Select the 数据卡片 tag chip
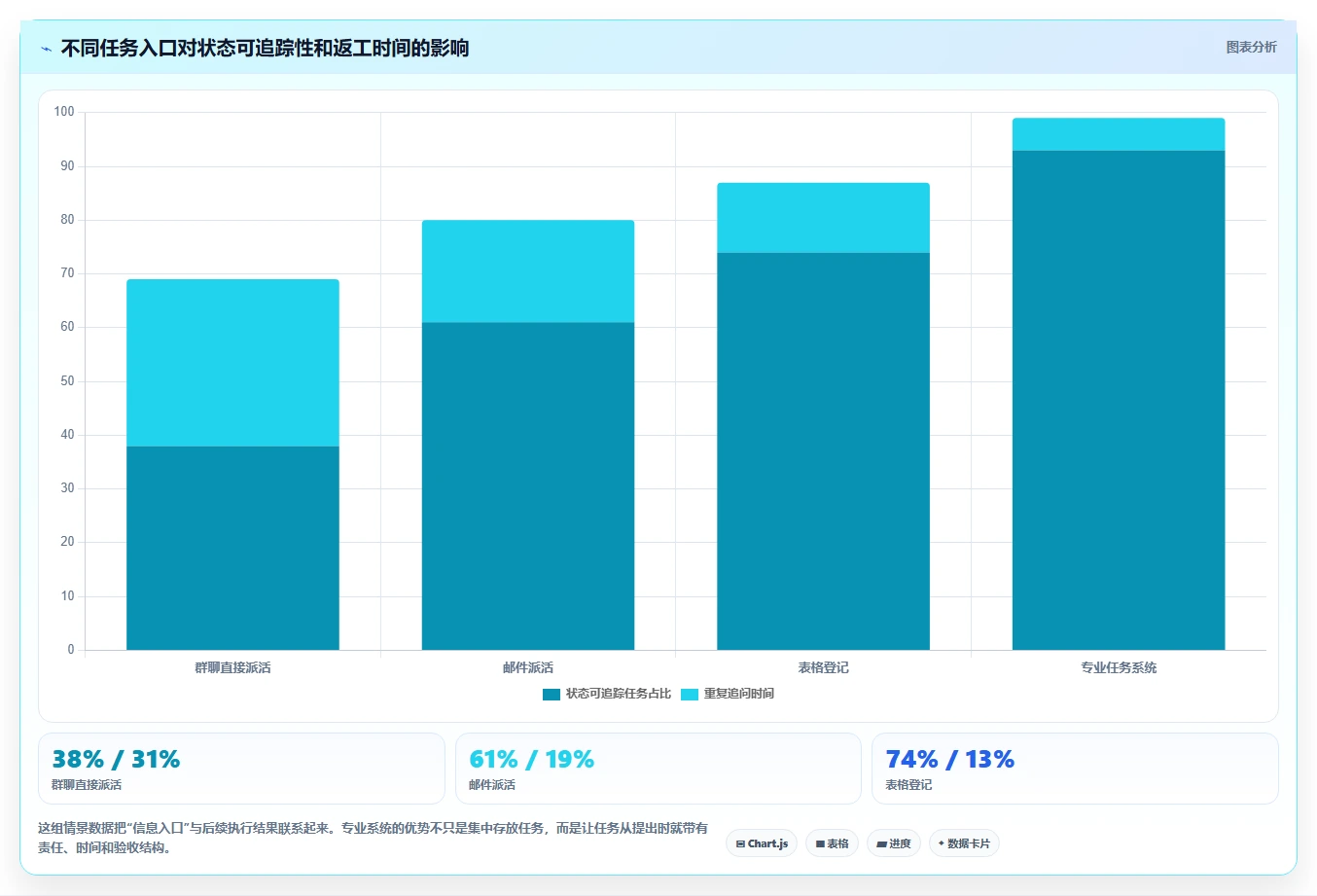Screen dimensions: 1317x896 pyautogui.click(x=964, y=843)
